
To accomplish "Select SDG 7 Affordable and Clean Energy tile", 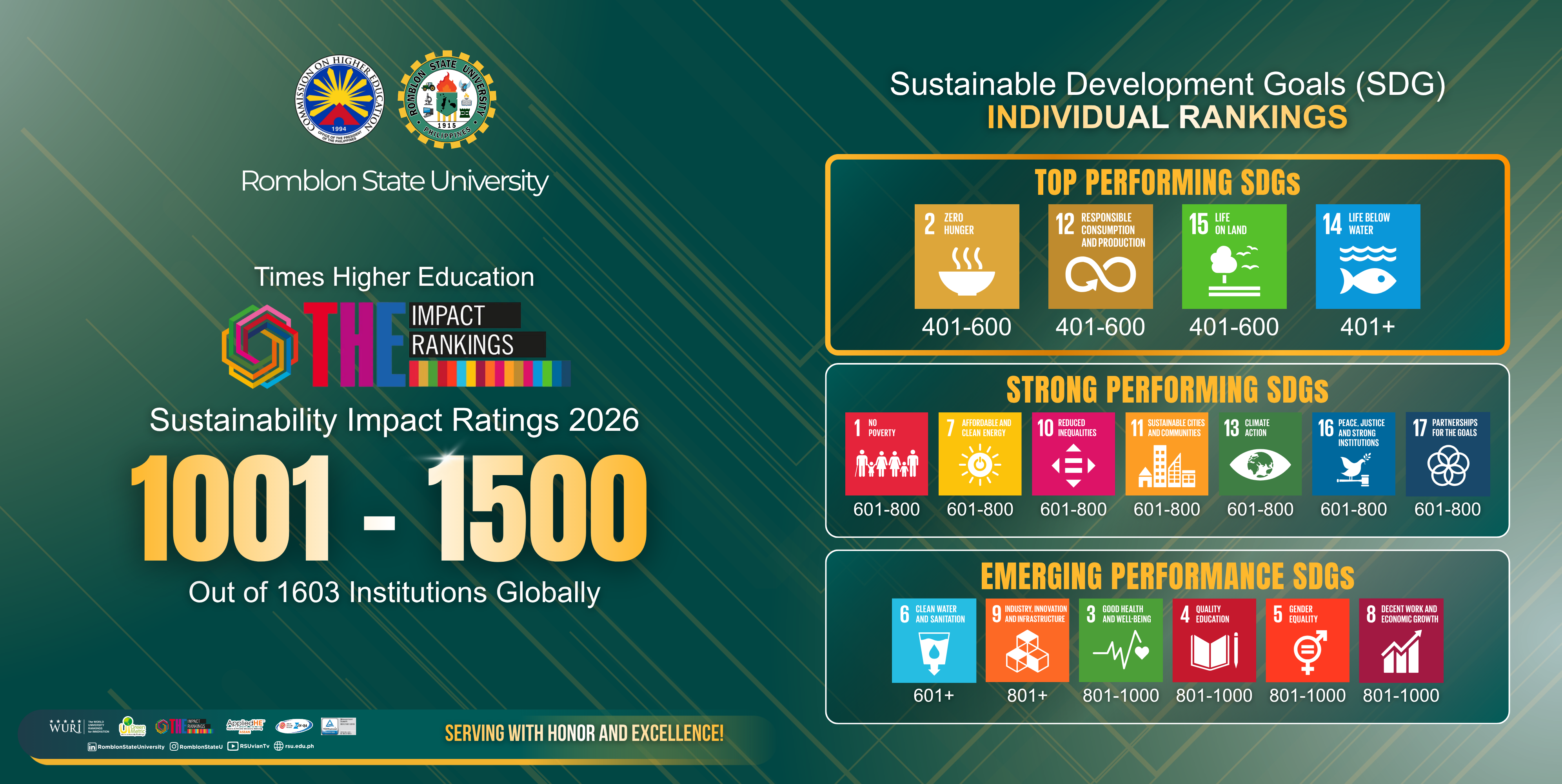I will click(x=980, y=454).
